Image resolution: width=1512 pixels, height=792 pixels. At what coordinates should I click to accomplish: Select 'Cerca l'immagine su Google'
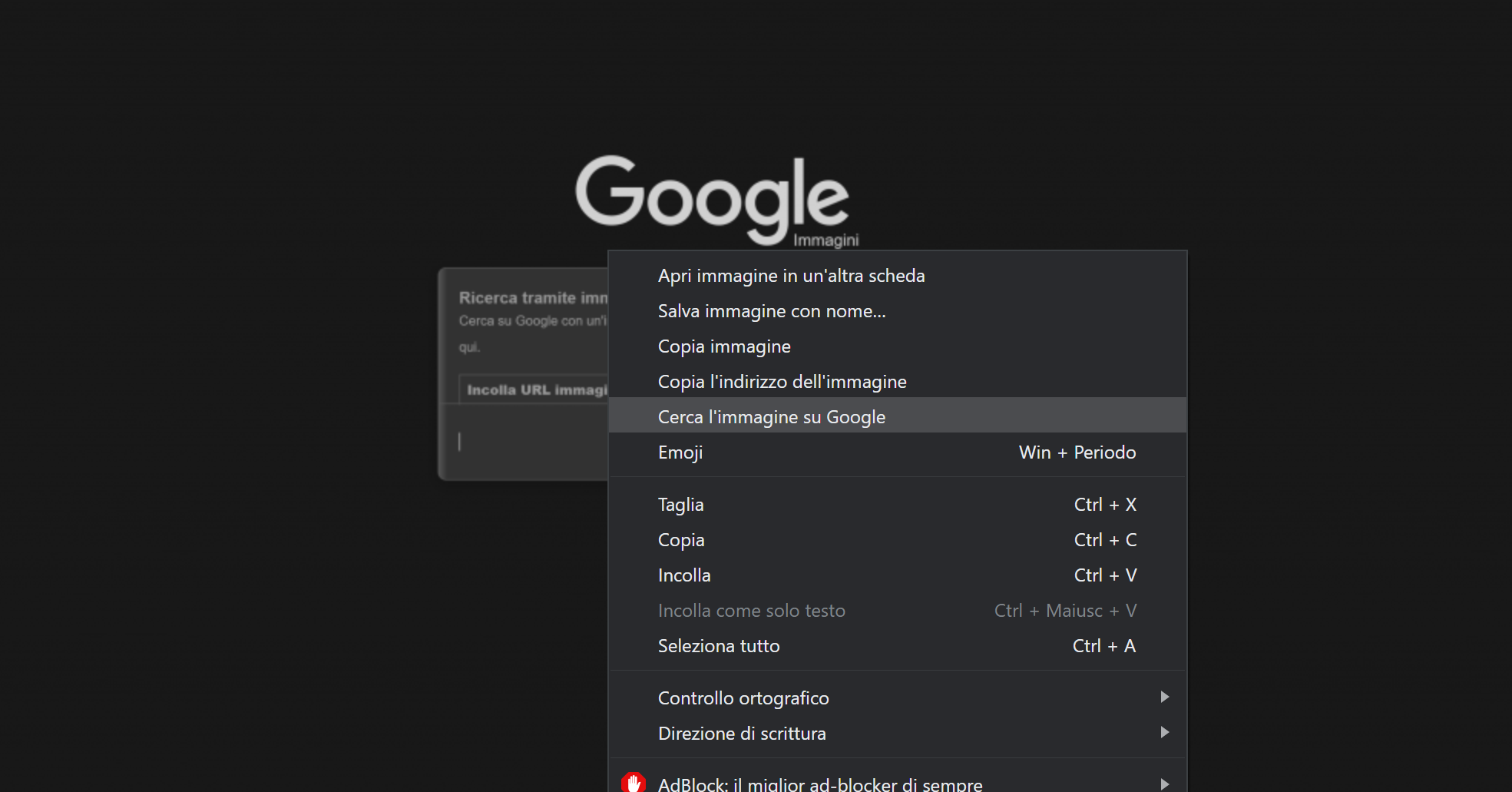coord(771,416)
